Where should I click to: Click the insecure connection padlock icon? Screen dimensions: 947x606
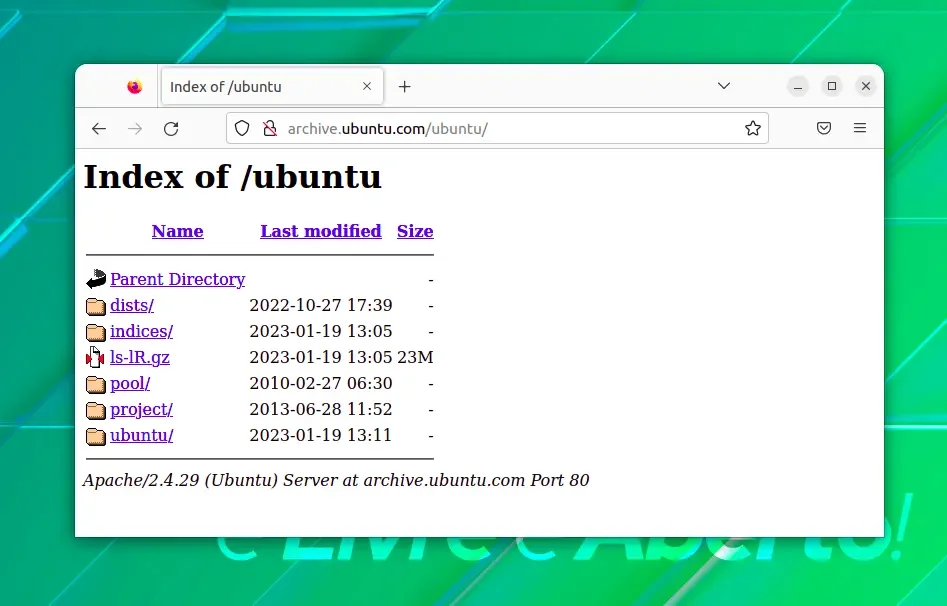[x=270, y=128]
